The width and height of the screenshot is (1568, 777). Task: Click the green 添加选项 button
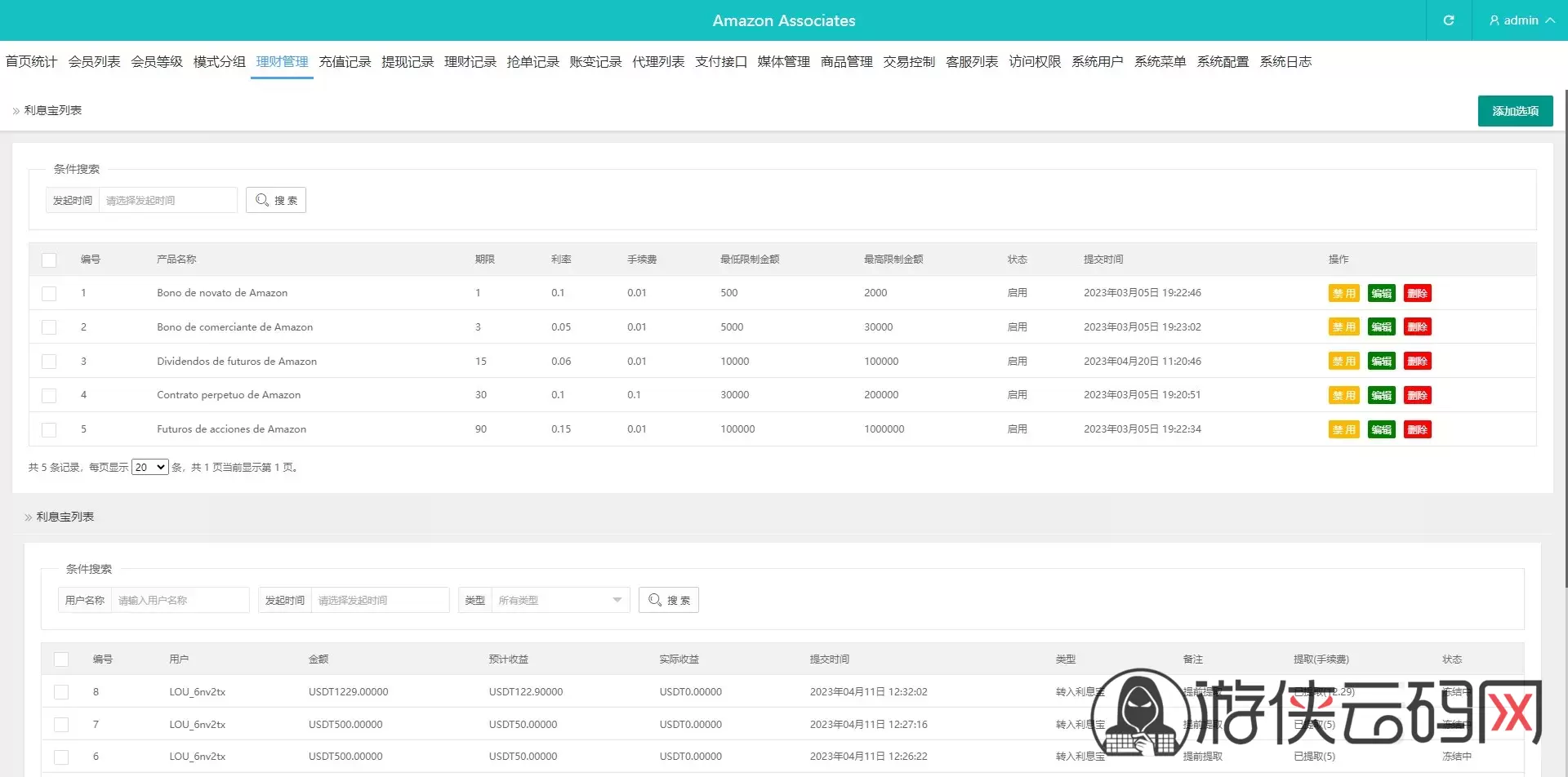pos(1515,111)
